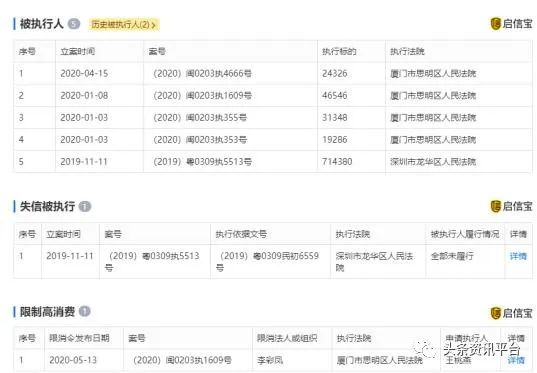The height and width of the screenshot is (373, 537).
Task: Click date 2020-01-08 in 被执行人 table
Action: click(84, 95)
